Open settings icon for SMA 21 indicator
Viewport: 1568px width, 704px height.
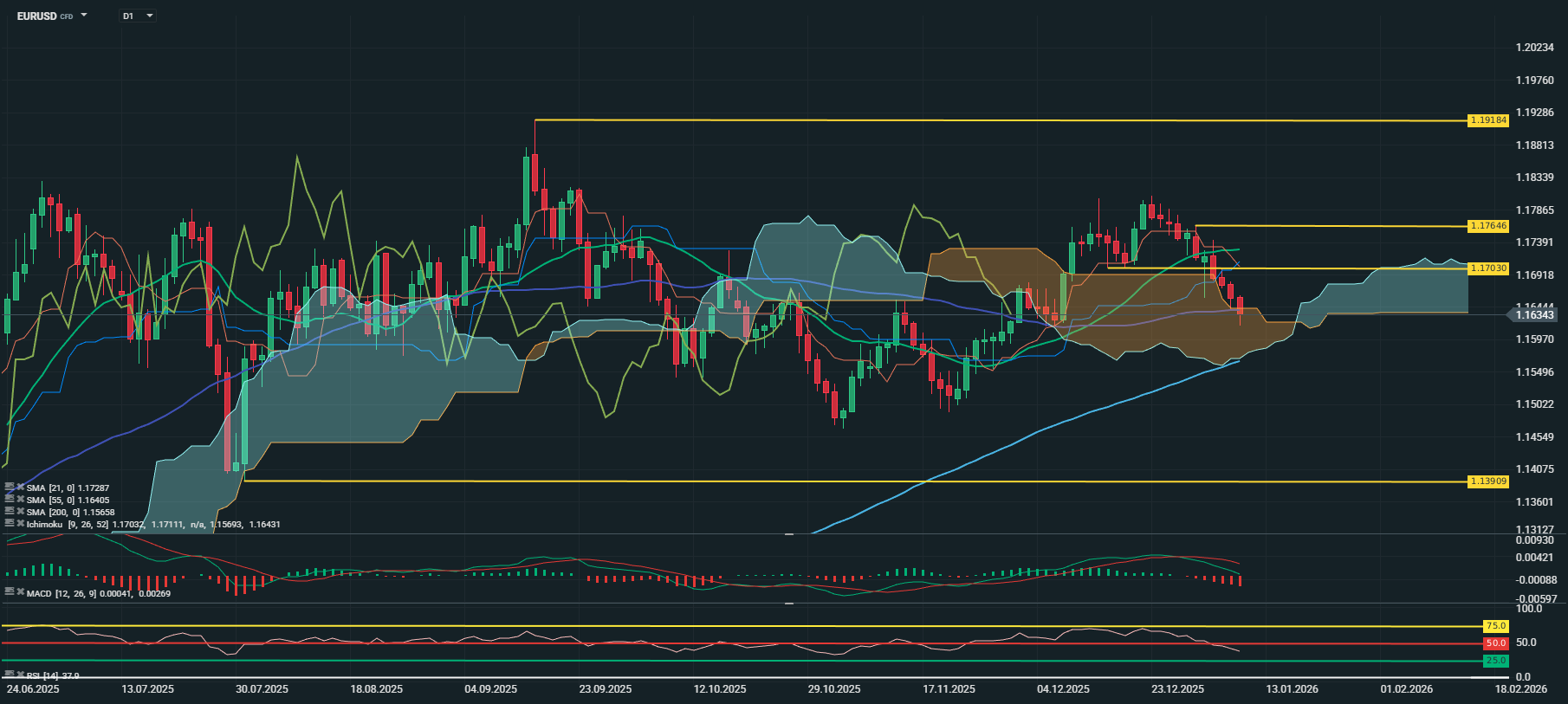(x=10, y=488)
